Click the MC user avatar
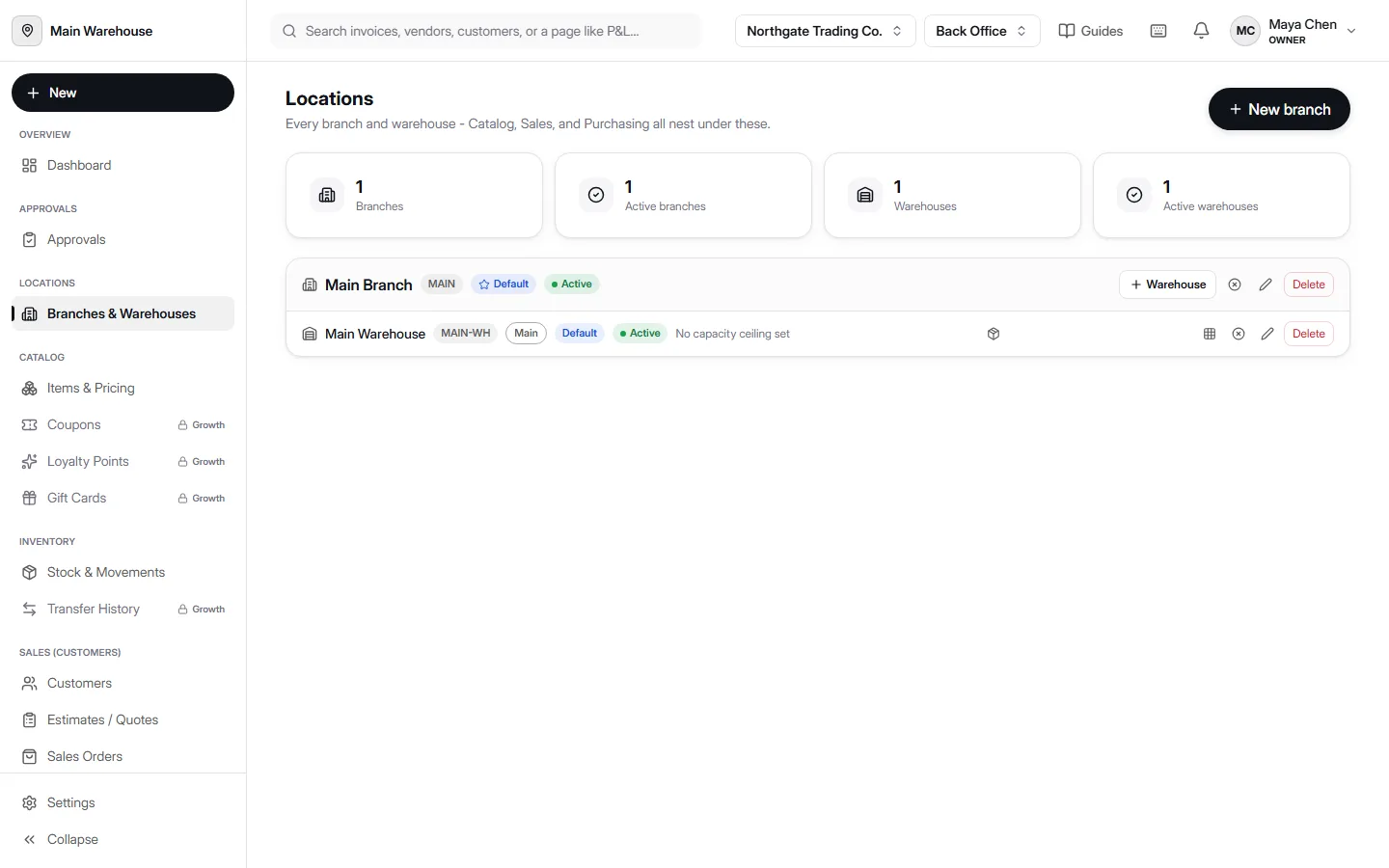Viewport: 1389px width, 868px height. [1245, 31]
